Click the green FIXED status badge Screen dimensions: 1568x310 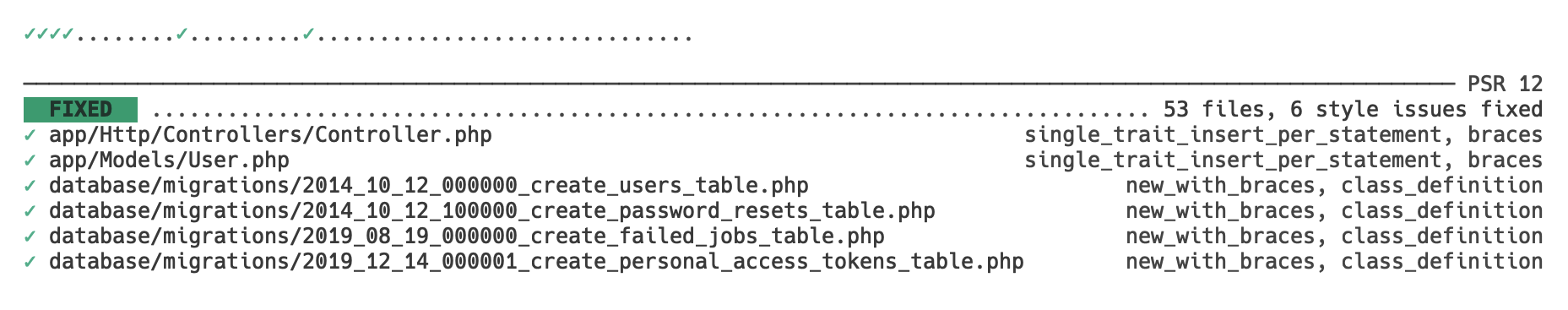point(80,110)
